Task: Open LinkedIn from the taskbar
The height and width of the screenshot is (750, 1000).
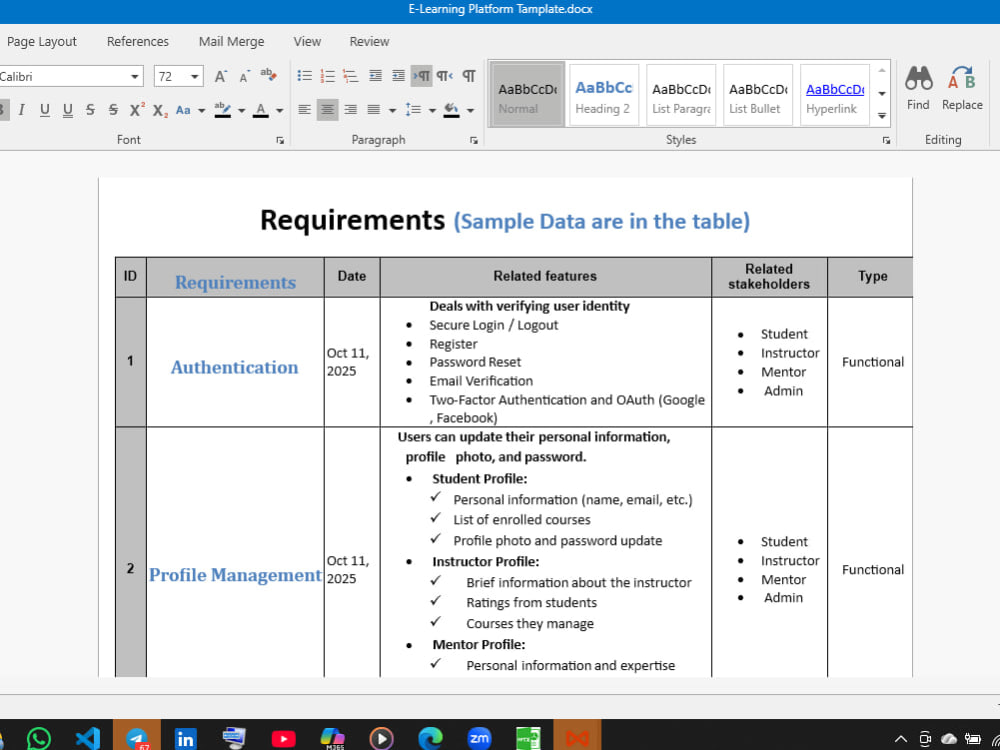Action: [x=186, y=739]
